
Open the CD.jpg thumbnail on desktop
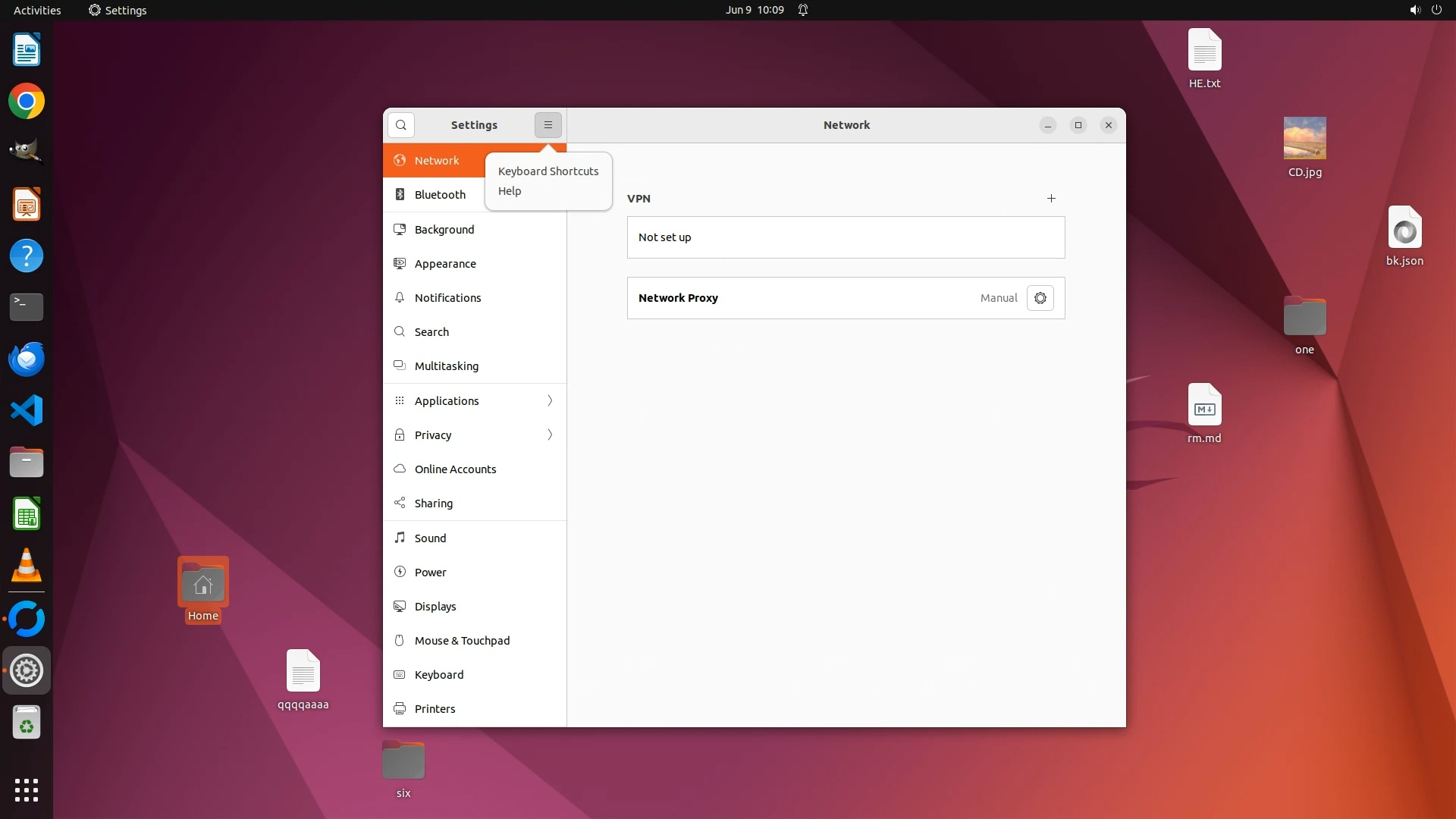tap(1304, 138)
